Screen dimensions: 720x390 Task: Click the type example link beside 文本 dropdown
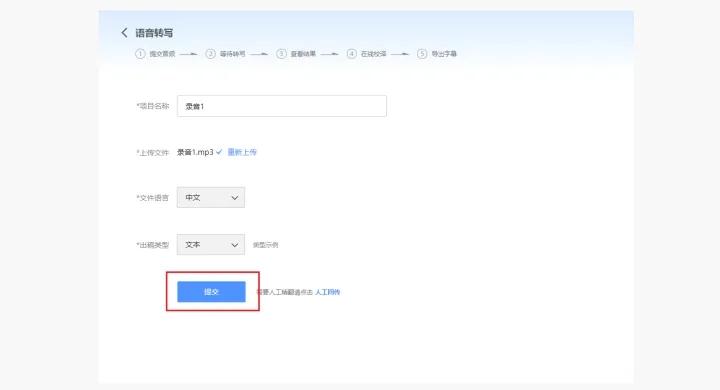pos(265,245)
